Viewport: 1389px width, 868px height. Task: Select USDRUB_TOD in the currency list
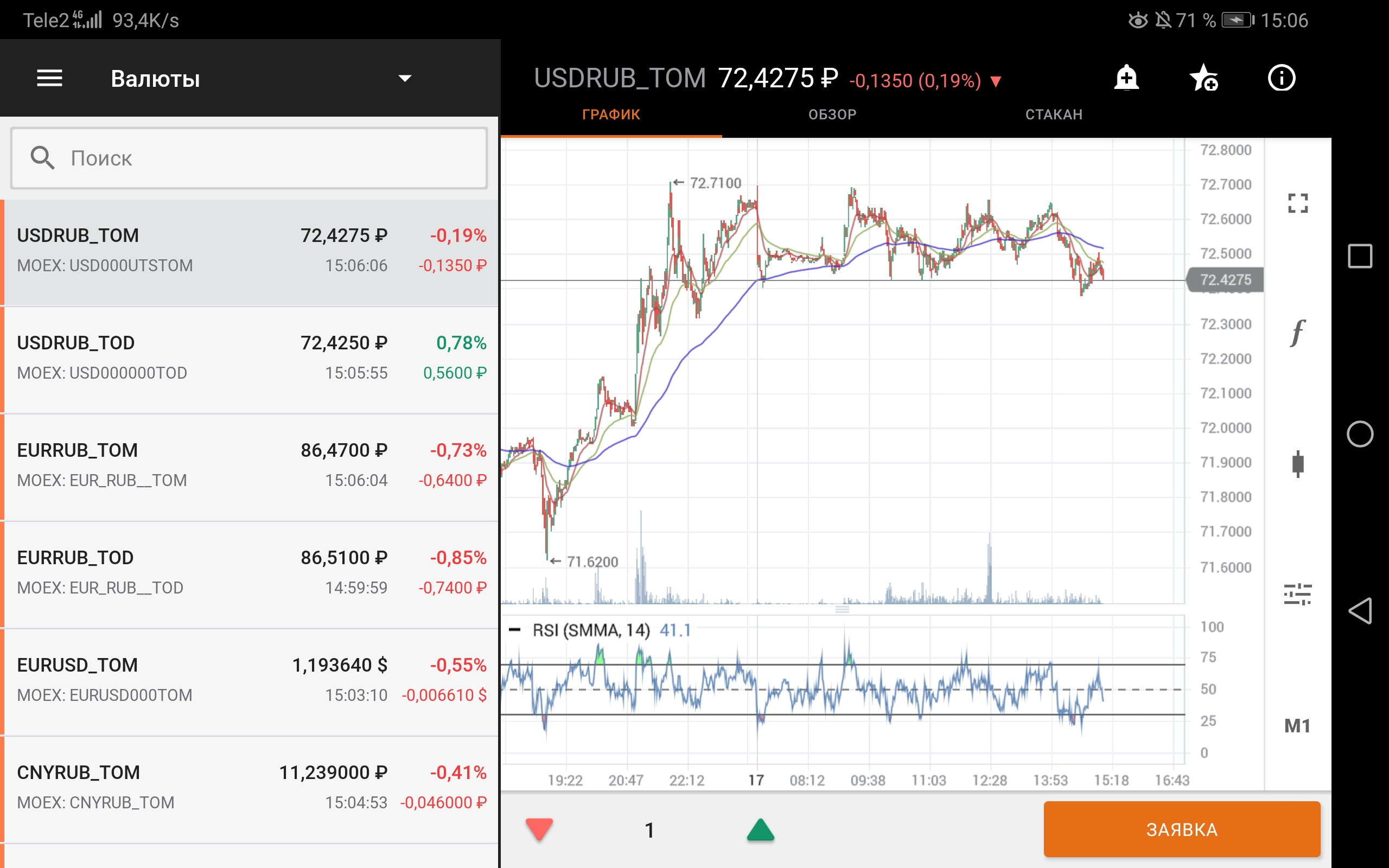point(249,359)
